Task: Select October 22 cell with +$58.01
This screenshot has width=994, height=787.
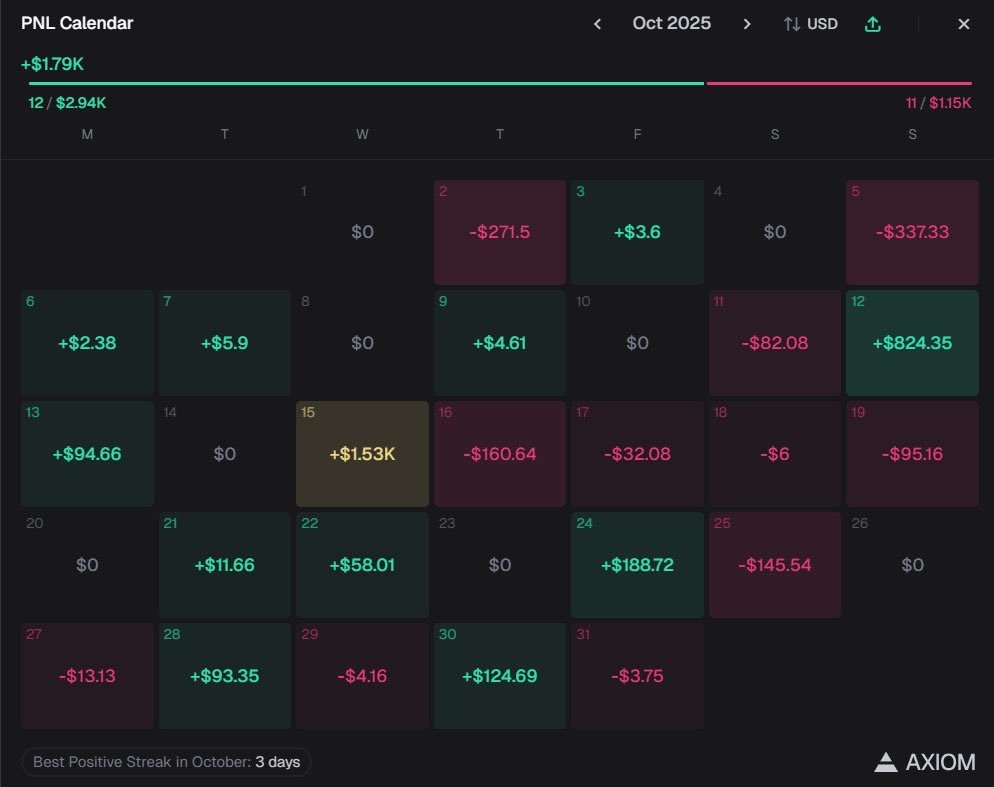Action: (363, 565)
